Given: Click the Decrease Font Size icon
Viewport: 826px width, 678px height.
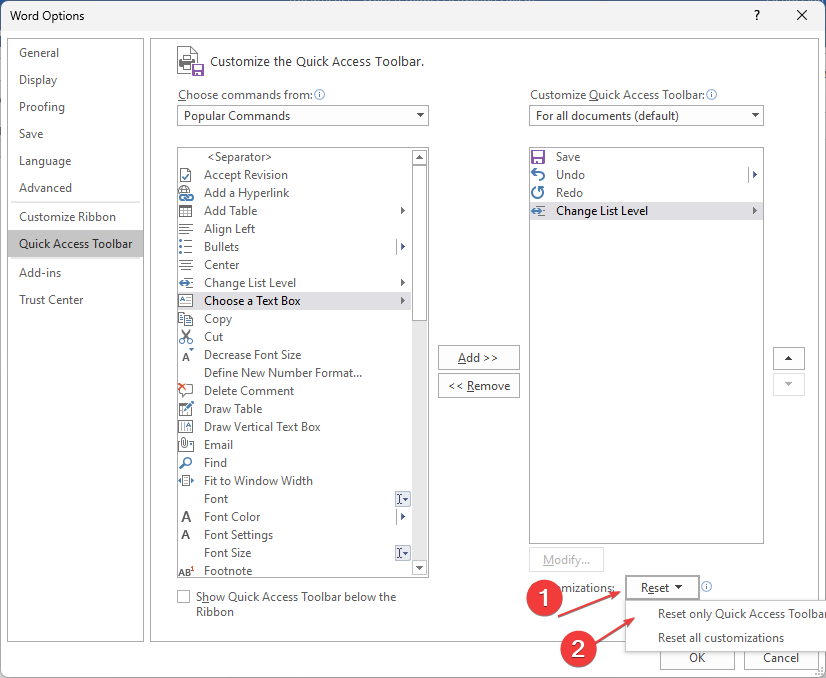Looking at the screenshot, I should [186, 355].
